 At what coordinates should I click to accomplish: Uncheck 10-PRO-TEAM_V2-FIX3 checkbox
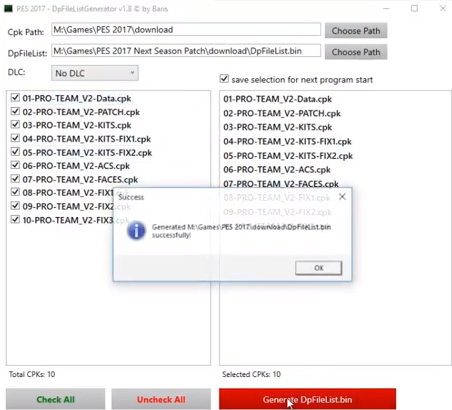[x=15, y=220]
